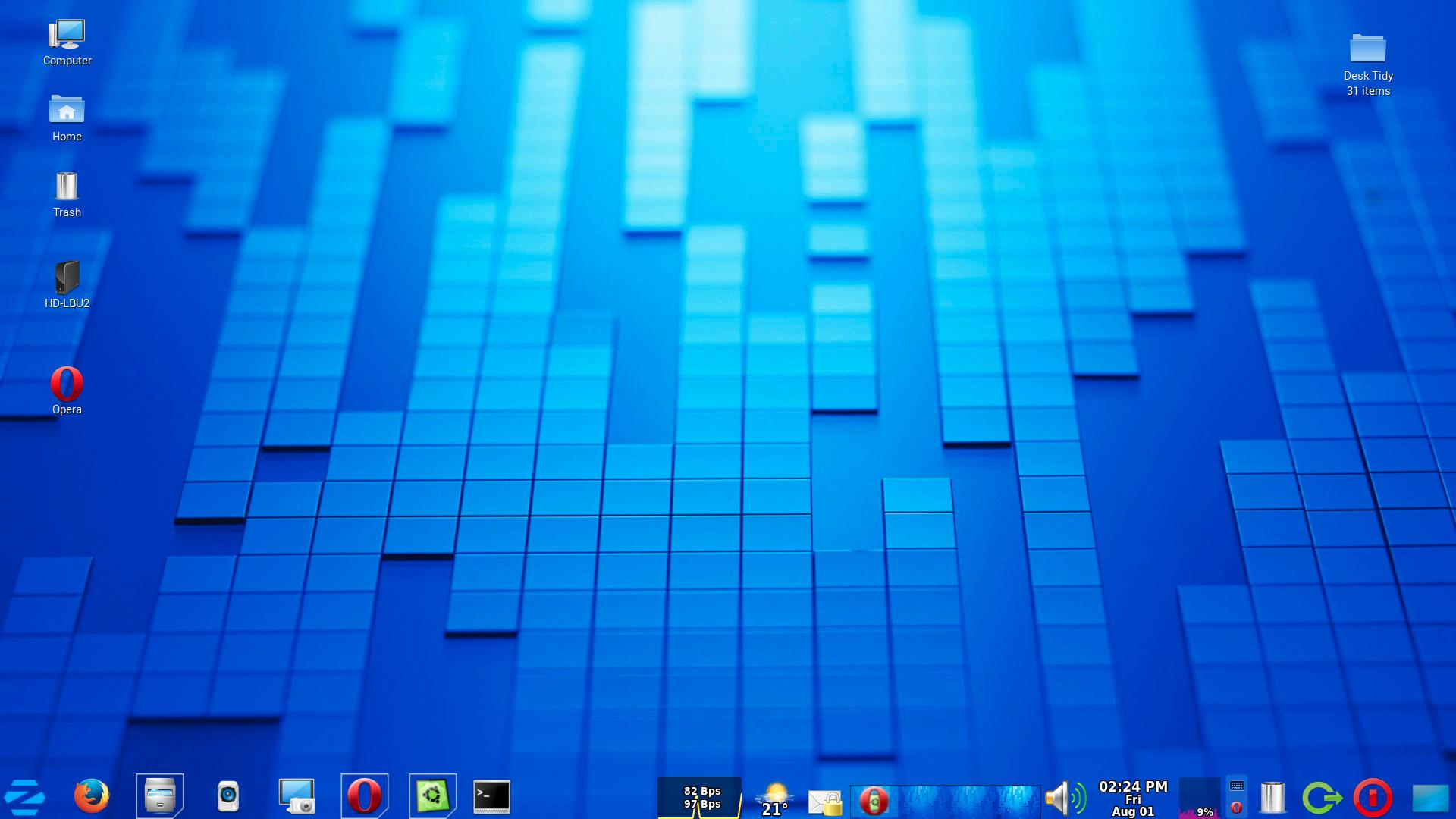This screenshot has width=1456, height=819.
Task: Click the speaker music player launcher
Action: point(228,796)
